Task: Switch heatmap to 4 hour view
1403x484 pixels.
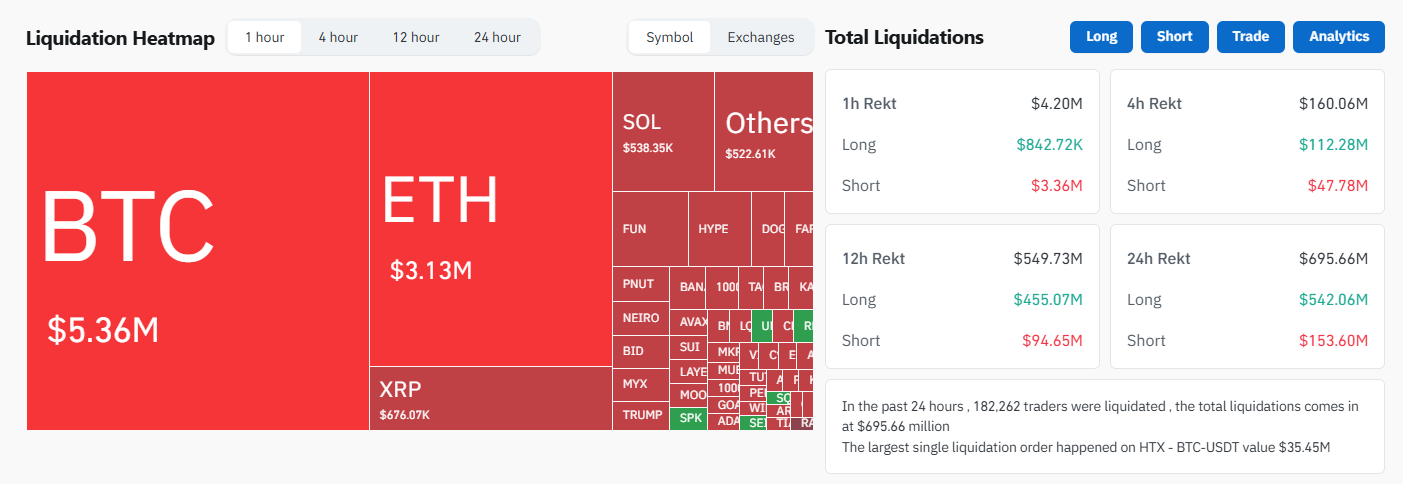Action: point(338,37)
